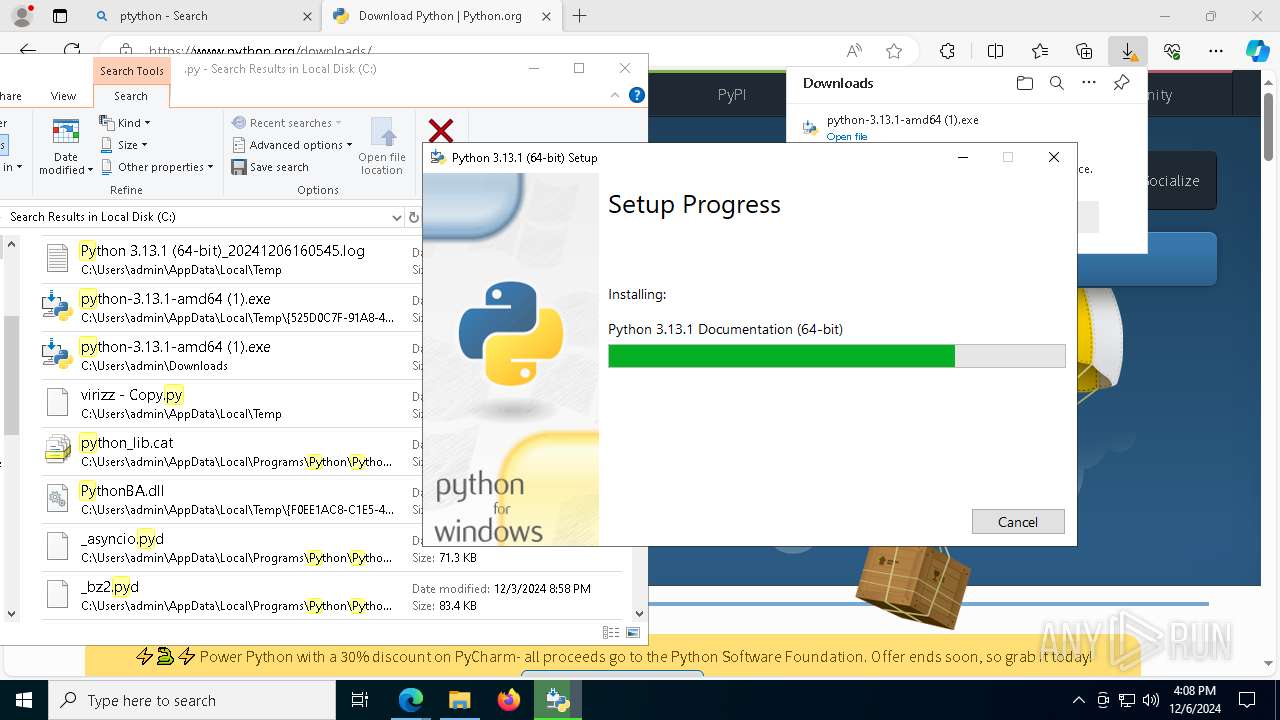Viewport: 1280px width, 720px height.
Task: Click the Python installation progress bar
Action: (x=837, y=356)
